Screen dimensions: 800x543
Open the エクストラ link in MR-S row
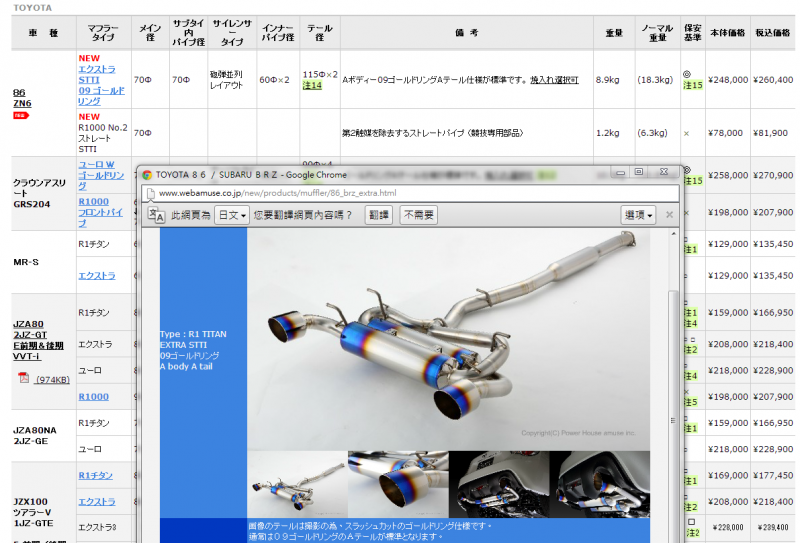point(97,276)
